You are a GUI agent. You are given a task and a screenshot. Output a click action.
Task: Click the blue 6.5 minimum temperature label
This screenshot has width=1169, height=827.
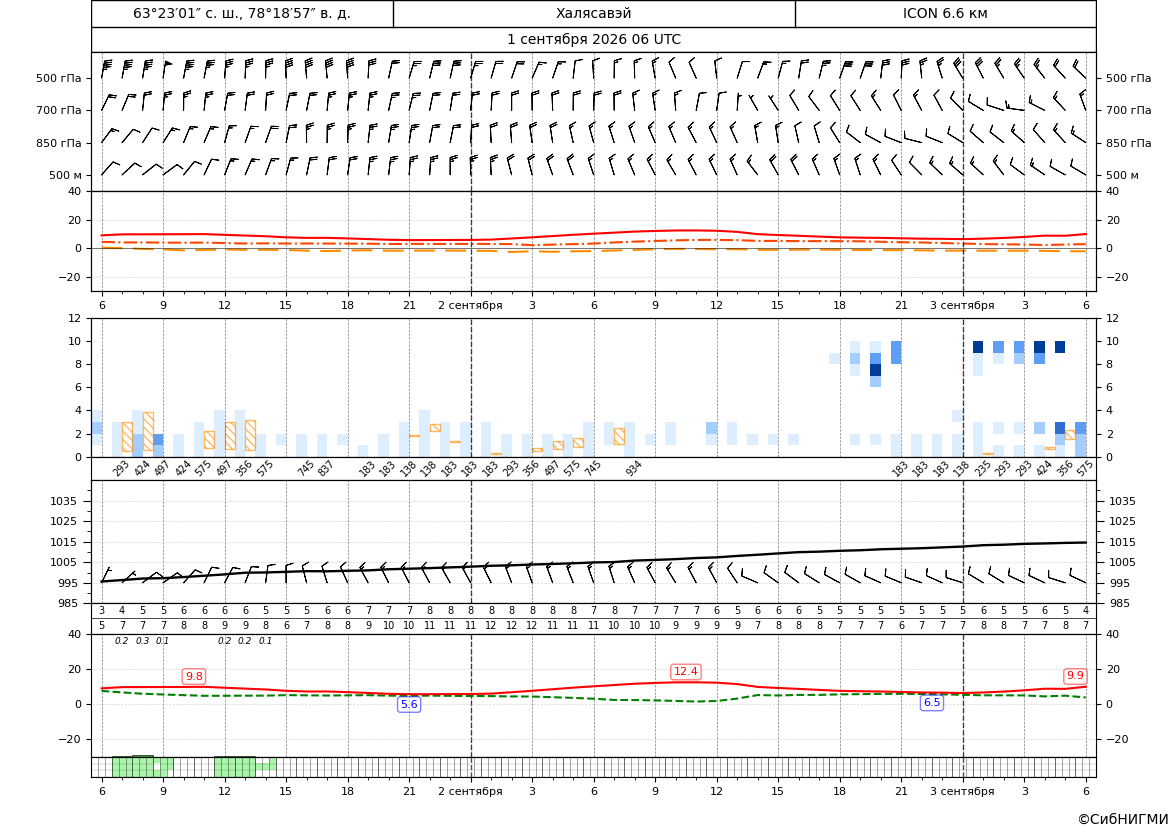click(x=932, y=702)
